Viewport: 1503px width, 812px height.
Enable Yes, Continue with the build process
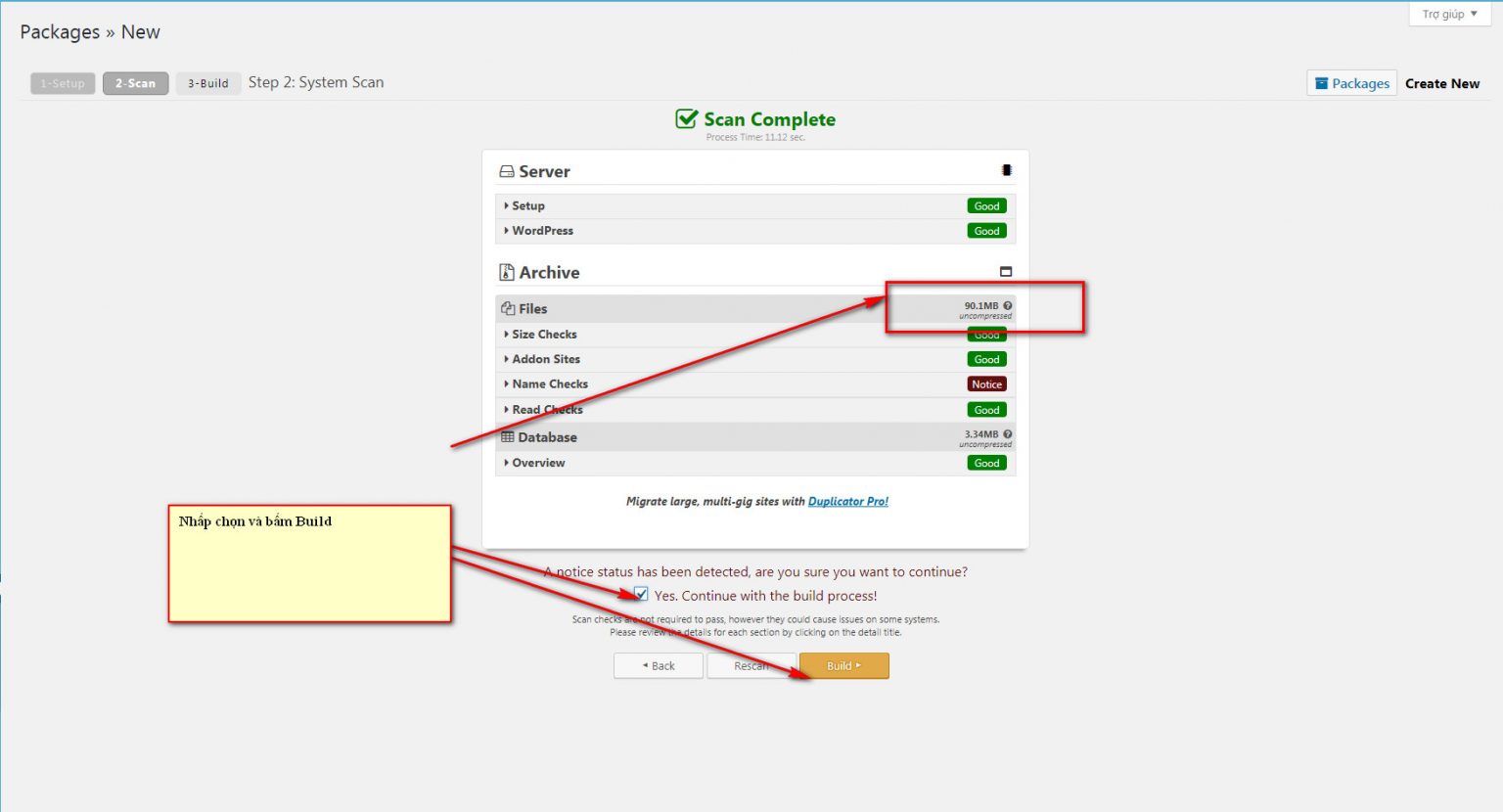[640, 594]
